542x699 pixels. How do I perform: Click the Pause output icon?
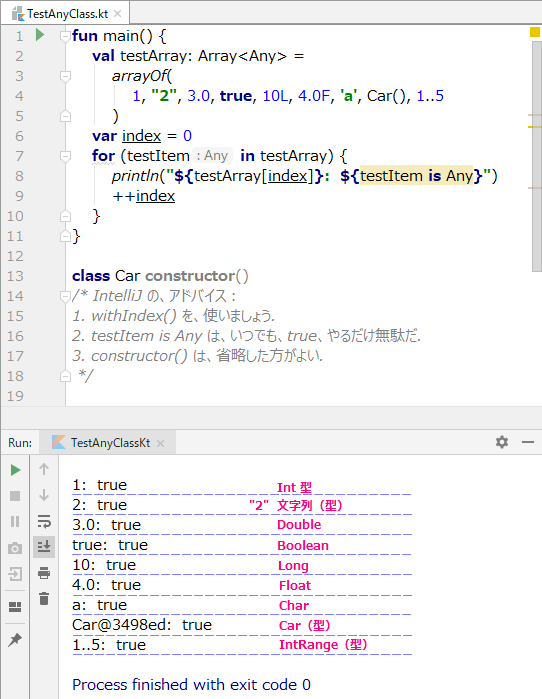pyautogui.click(x=15, y=522)
